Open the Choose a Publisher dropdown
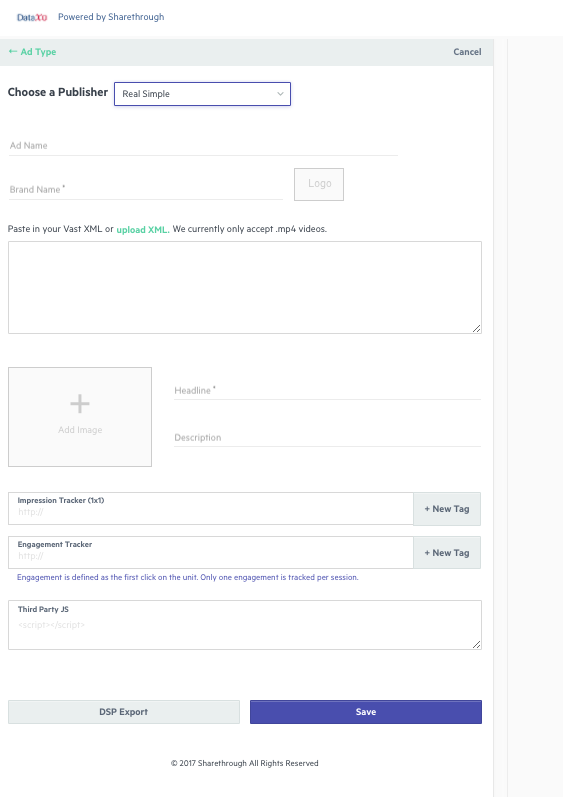Viewport: 563px width, 797px height. 202,94
